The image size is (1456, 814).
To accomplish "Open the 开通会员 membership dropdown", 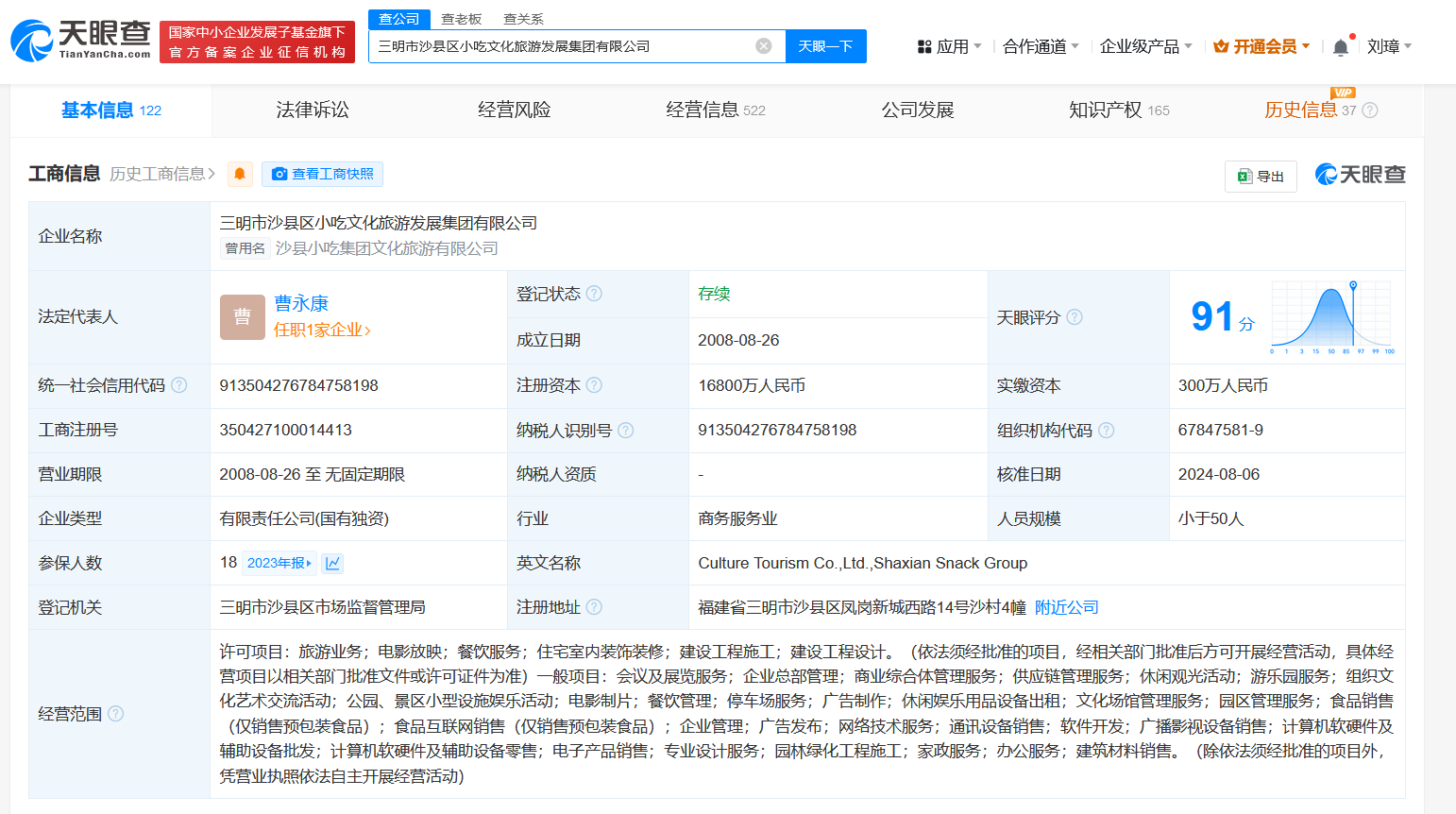I will pos(1262,46).
